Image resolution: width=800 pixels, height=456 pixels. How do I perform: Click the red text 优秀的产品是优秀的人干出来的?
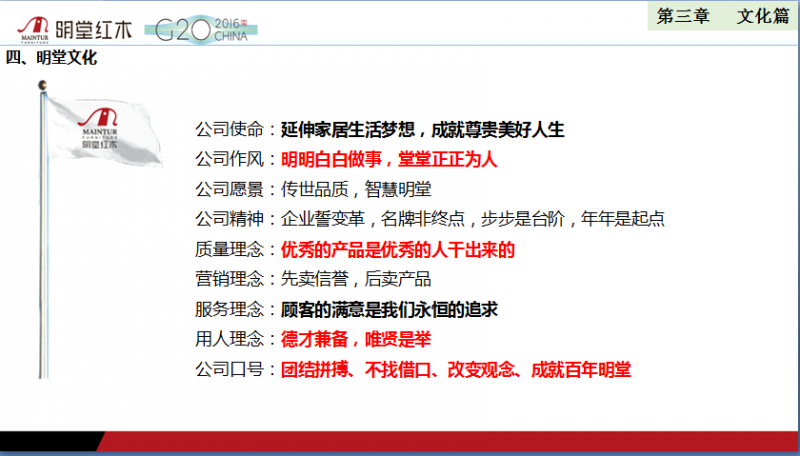(398, 249)
